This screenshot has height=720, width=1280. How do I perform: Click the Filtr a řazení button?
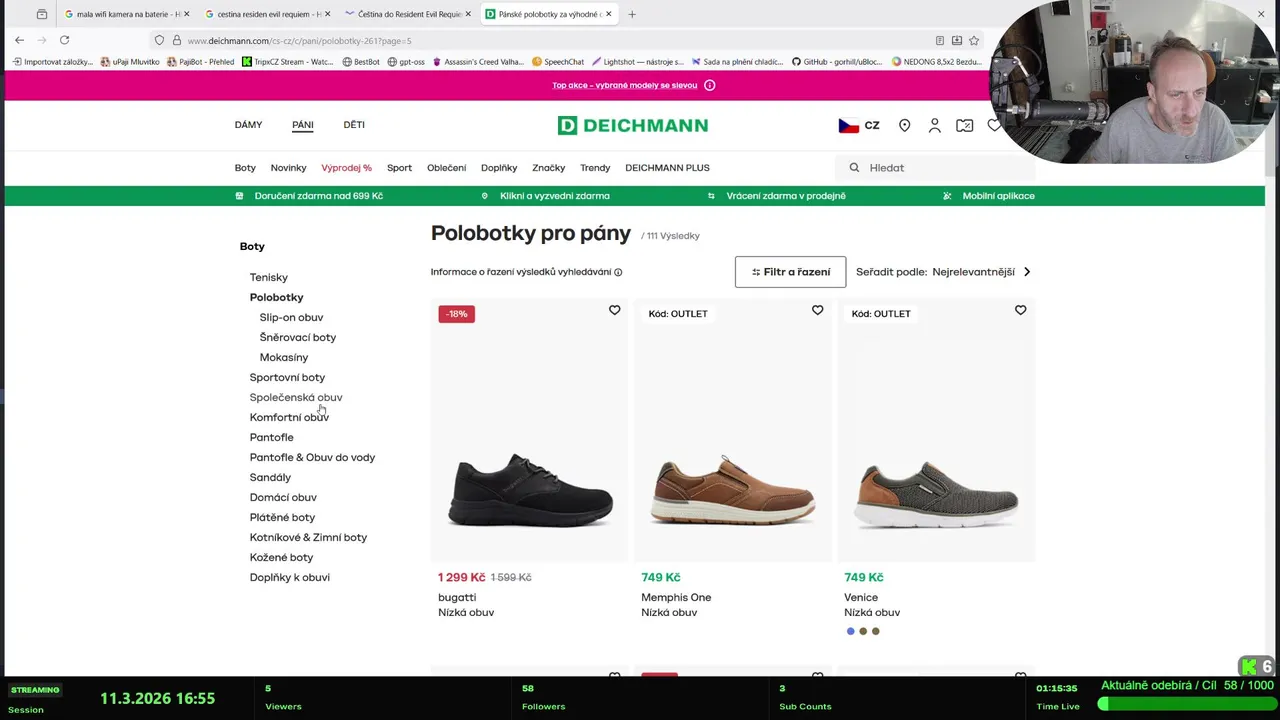pyautogui.click(x=790, y=272)
